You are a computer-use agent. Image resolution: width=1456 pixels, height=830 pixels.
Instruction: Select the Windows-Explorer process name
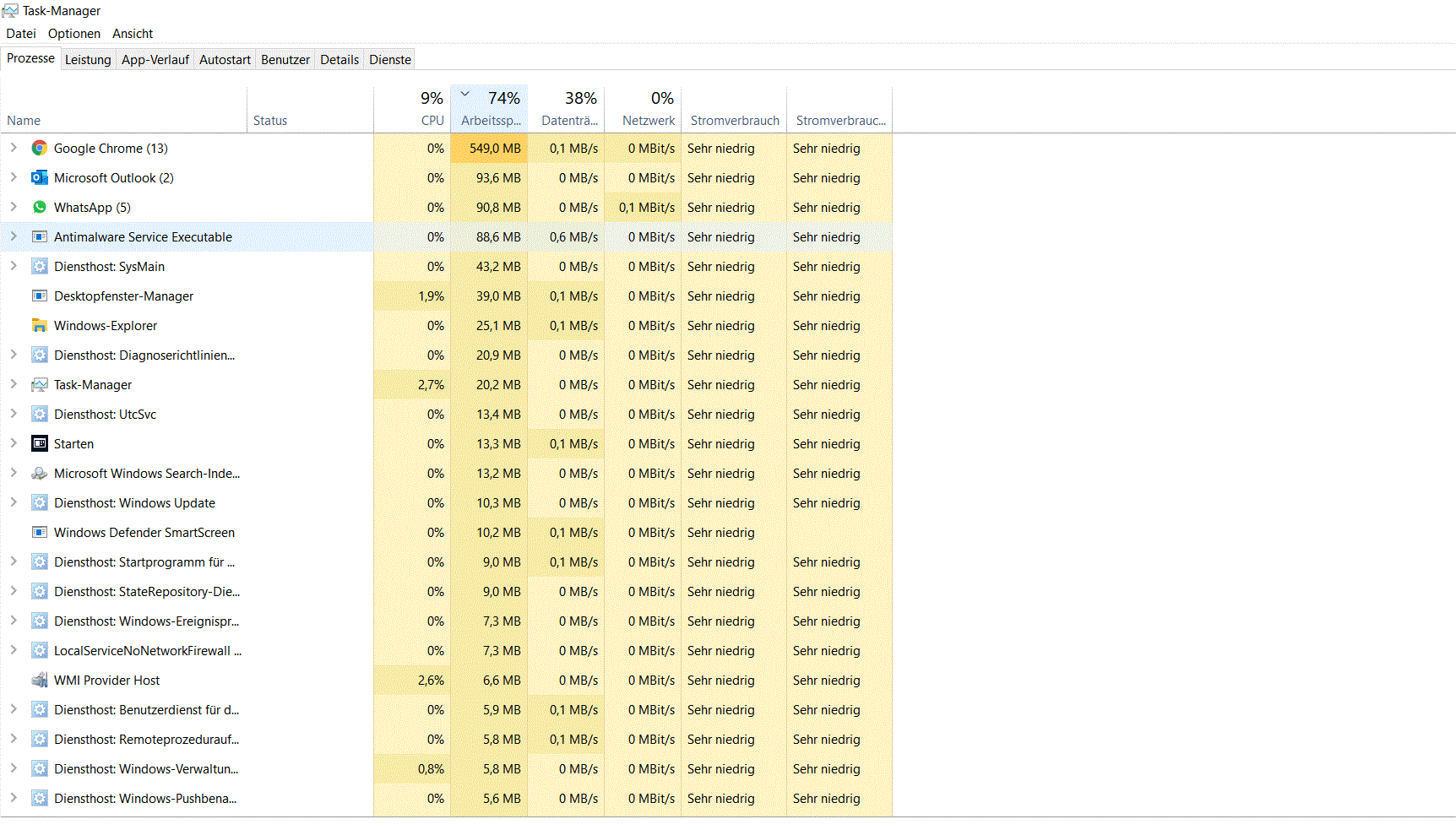click(106, 326)
